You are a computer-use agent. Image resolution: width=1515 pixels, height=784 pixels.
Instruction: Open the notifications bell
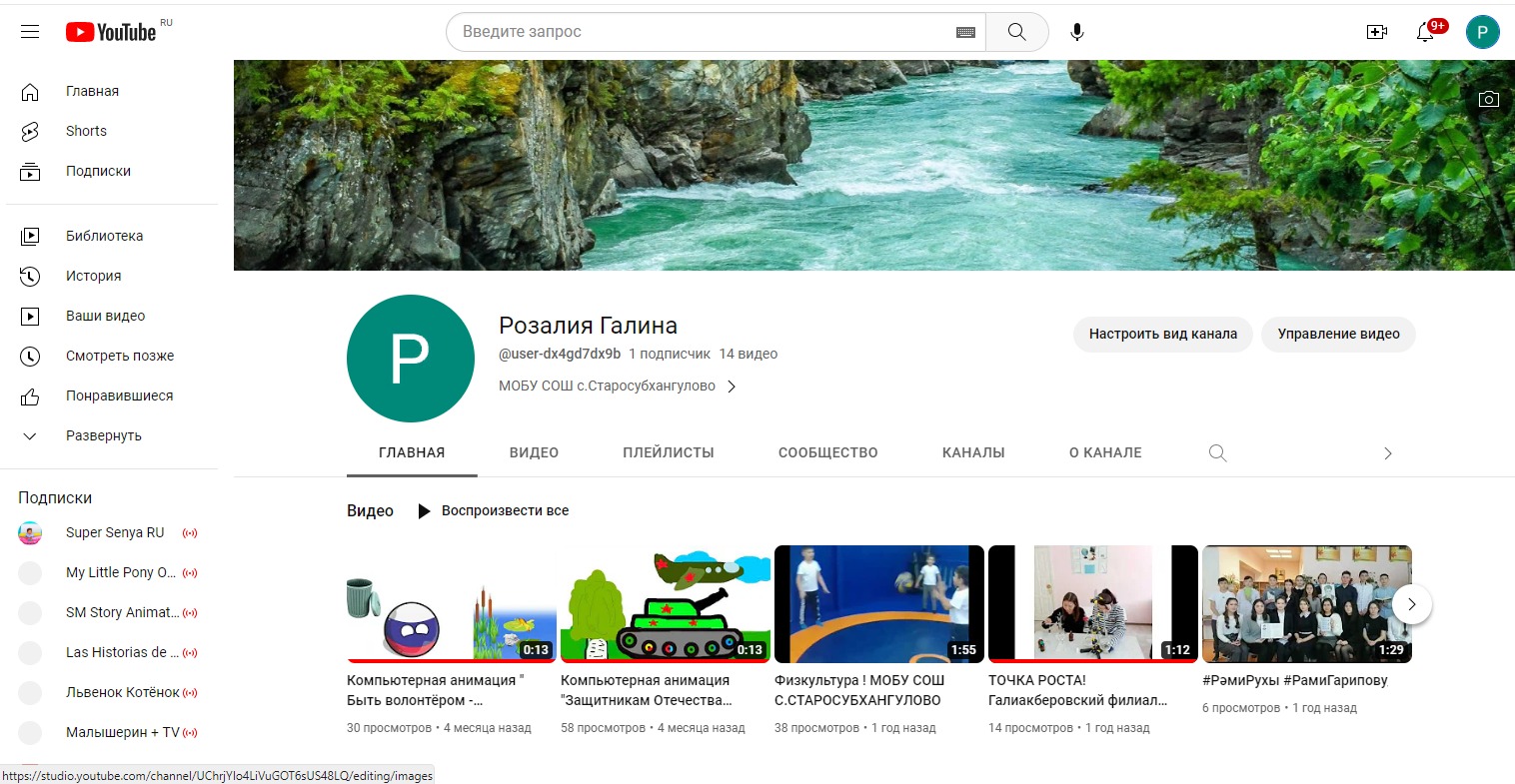1424,33
